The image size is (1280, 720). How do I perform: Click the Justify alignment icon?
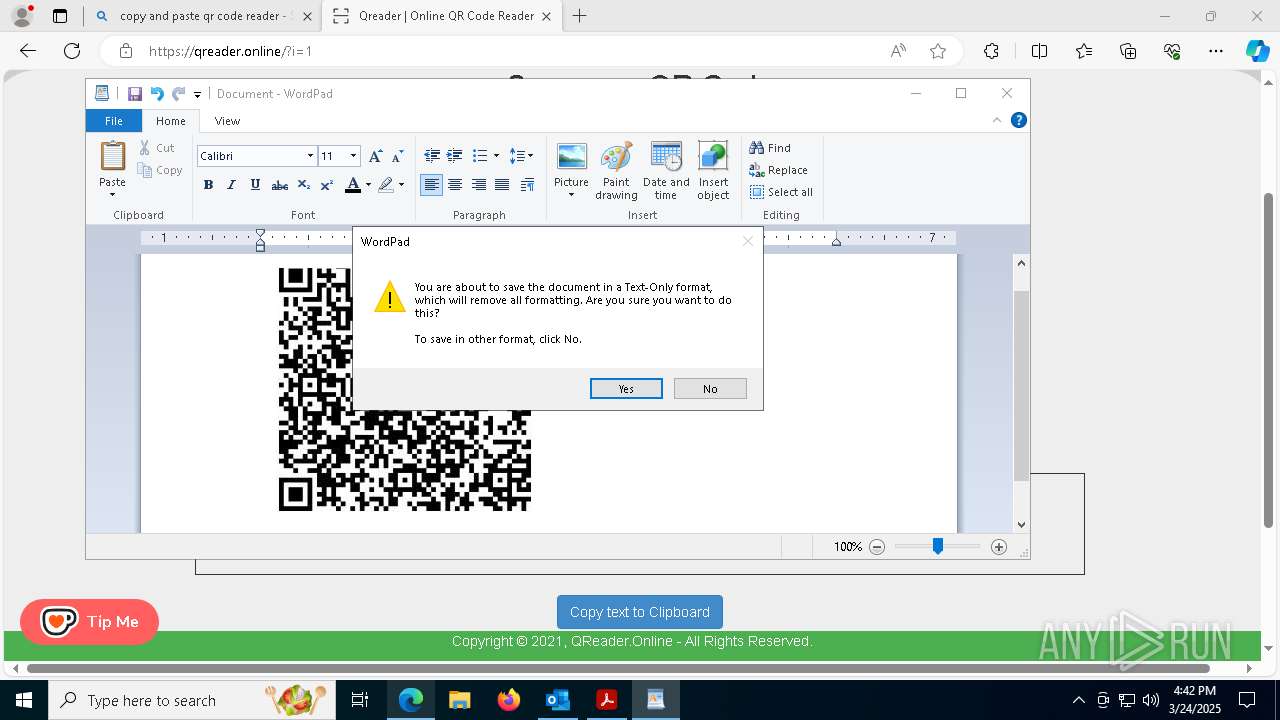[x=502, y=185]
